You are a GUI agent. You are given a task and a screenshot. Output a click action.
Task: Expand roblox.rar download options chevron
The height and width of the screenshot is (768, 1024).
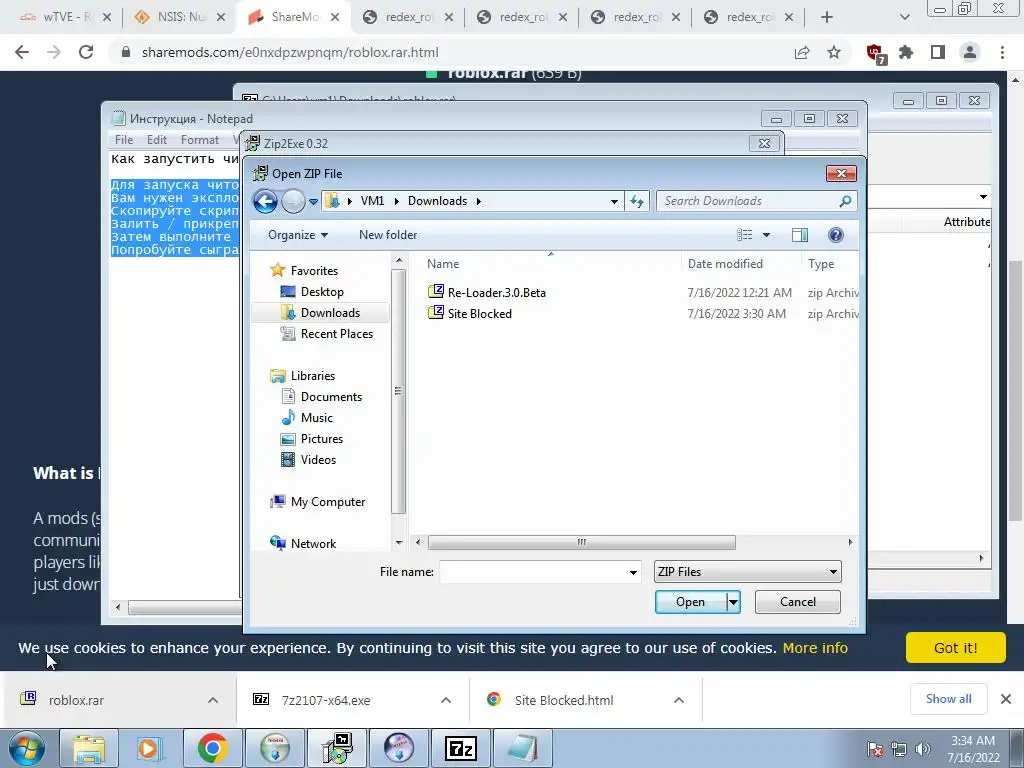pos(213,700)
